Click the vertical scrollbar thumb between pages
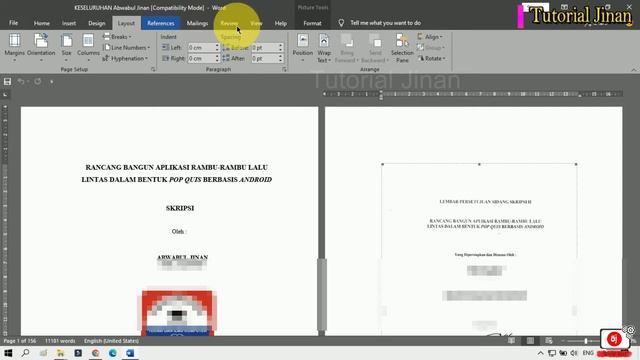 [322, 294]
